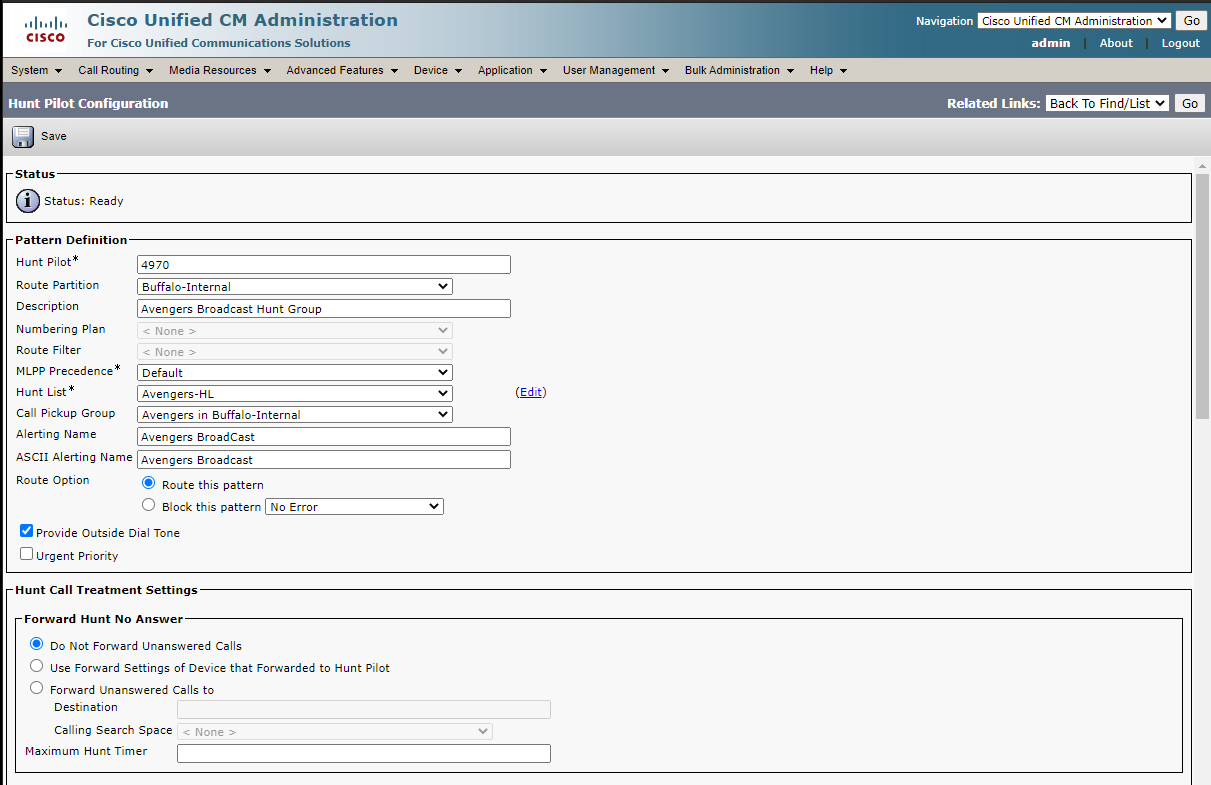Click the Description input field

(x=324, y=309)
